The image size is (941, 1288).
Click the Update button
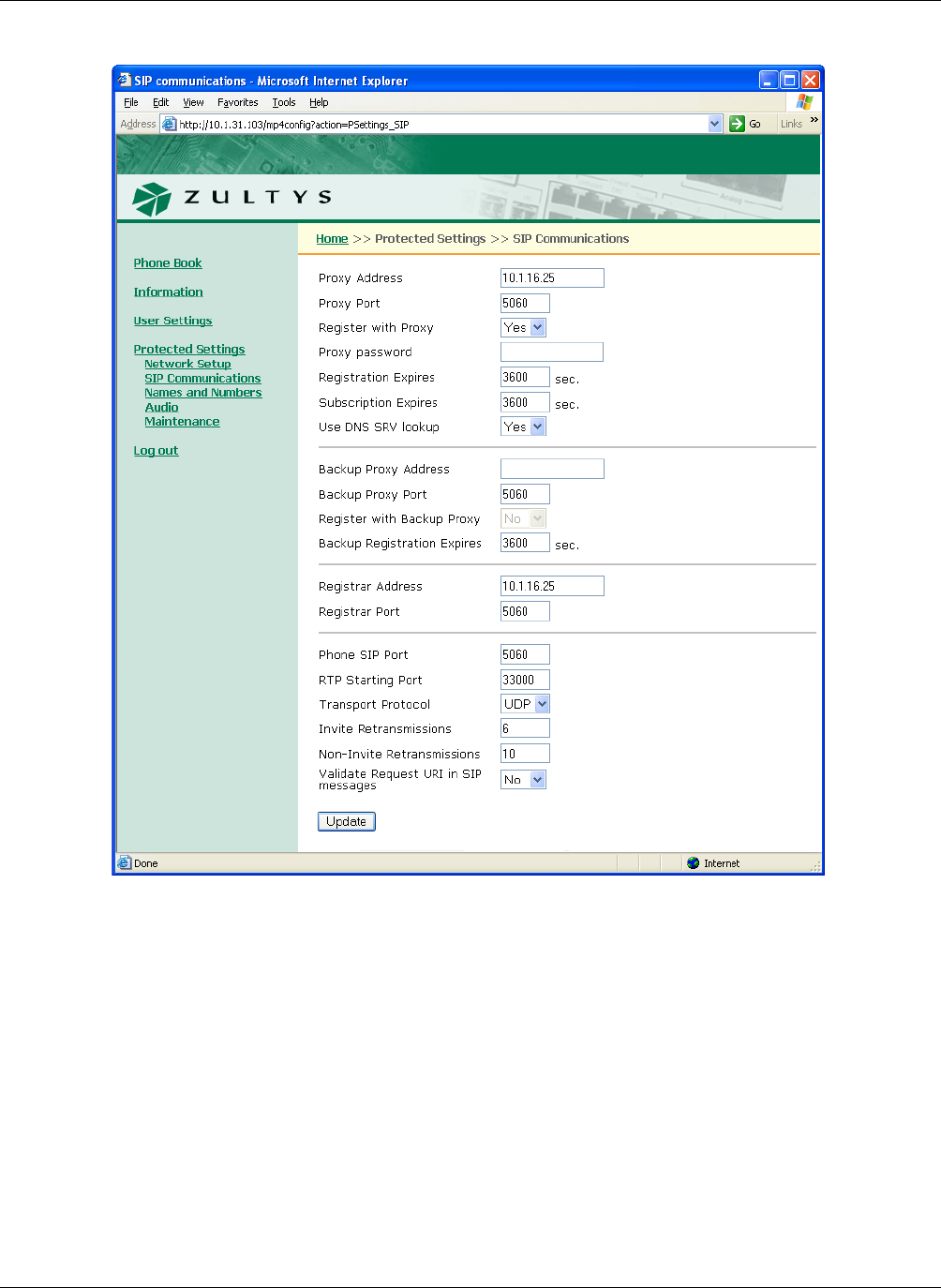pos(347,821)
